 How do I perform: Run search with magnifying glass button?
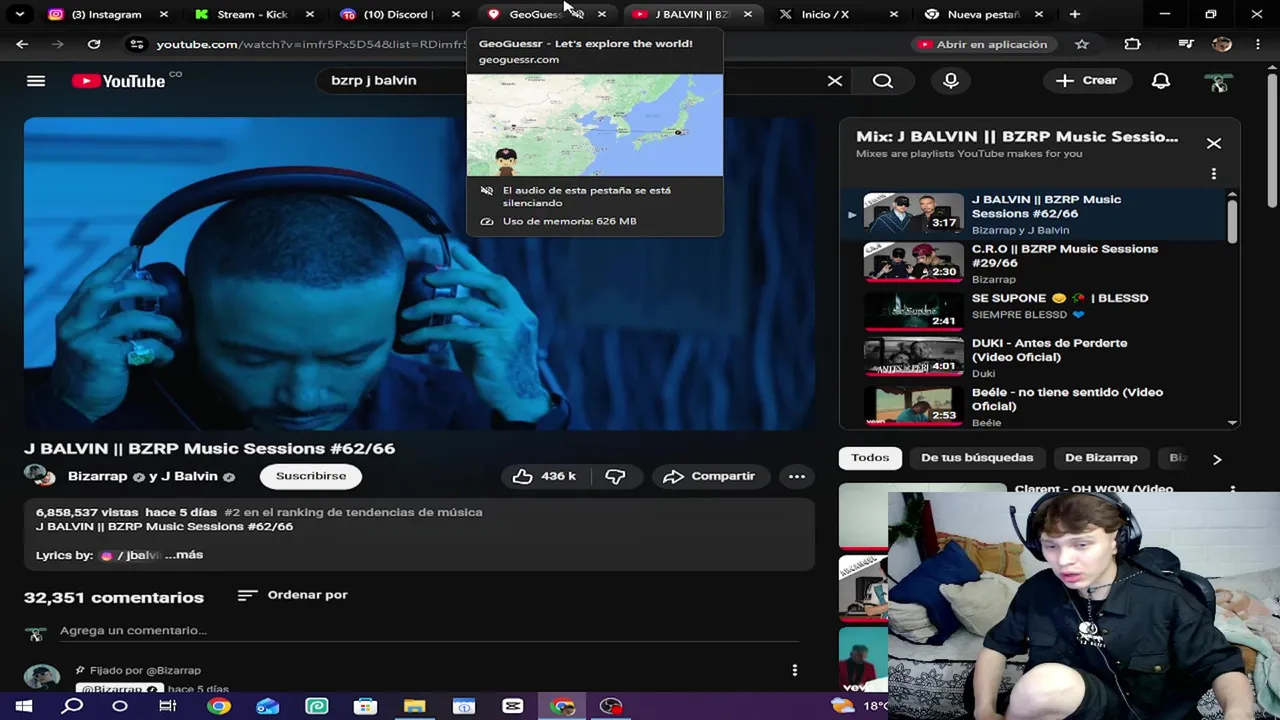[883, 81]
